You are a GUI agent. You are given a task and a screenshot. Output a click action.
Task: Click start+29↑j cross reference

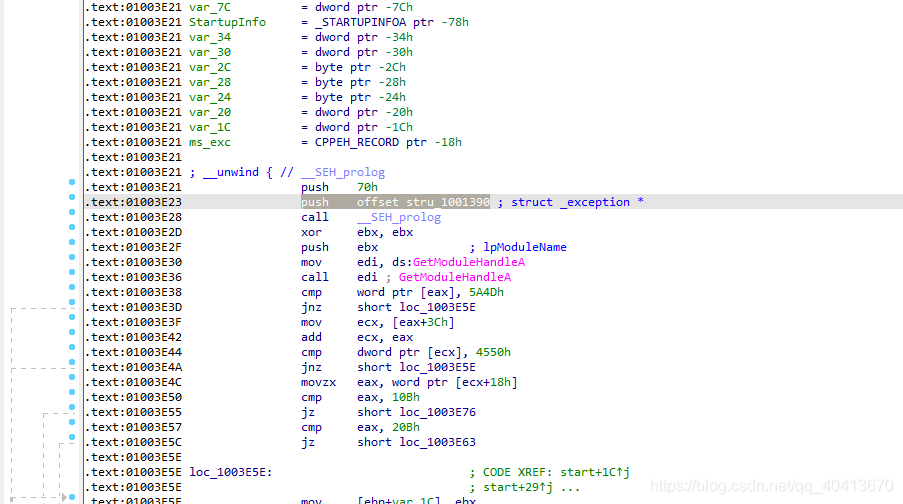(518, 487)
